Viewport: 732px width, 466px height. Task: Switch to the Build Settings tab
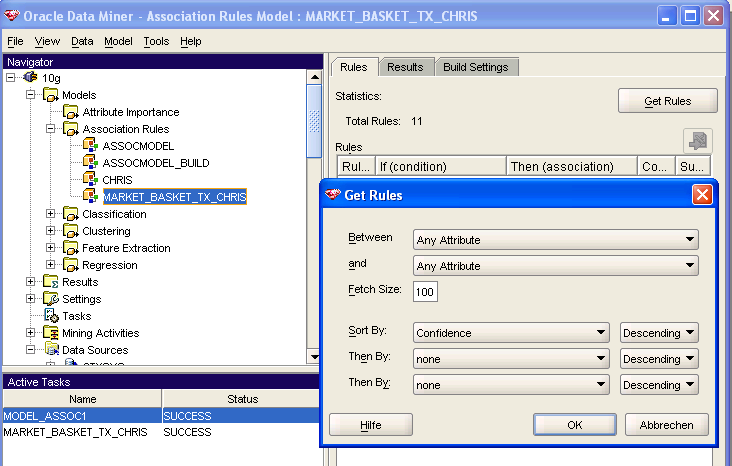click(x=476, y=67)
